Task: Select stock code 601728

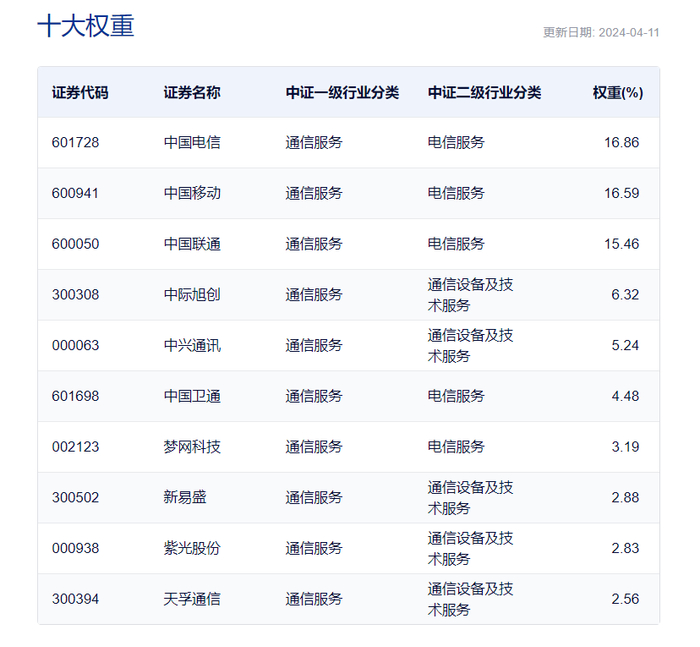Action: tap(75, 142)
